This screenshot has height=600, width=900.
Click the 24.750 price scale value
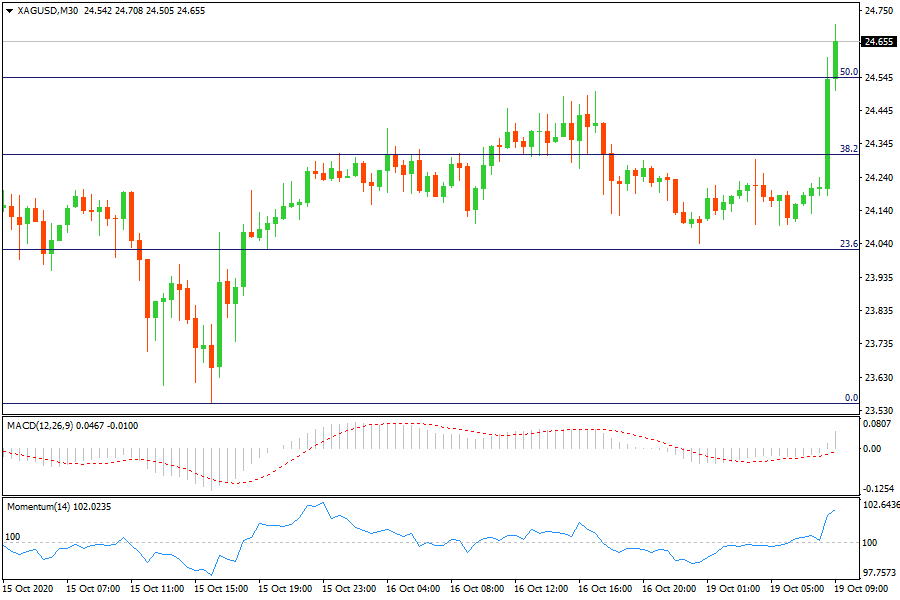coord(878,11)
